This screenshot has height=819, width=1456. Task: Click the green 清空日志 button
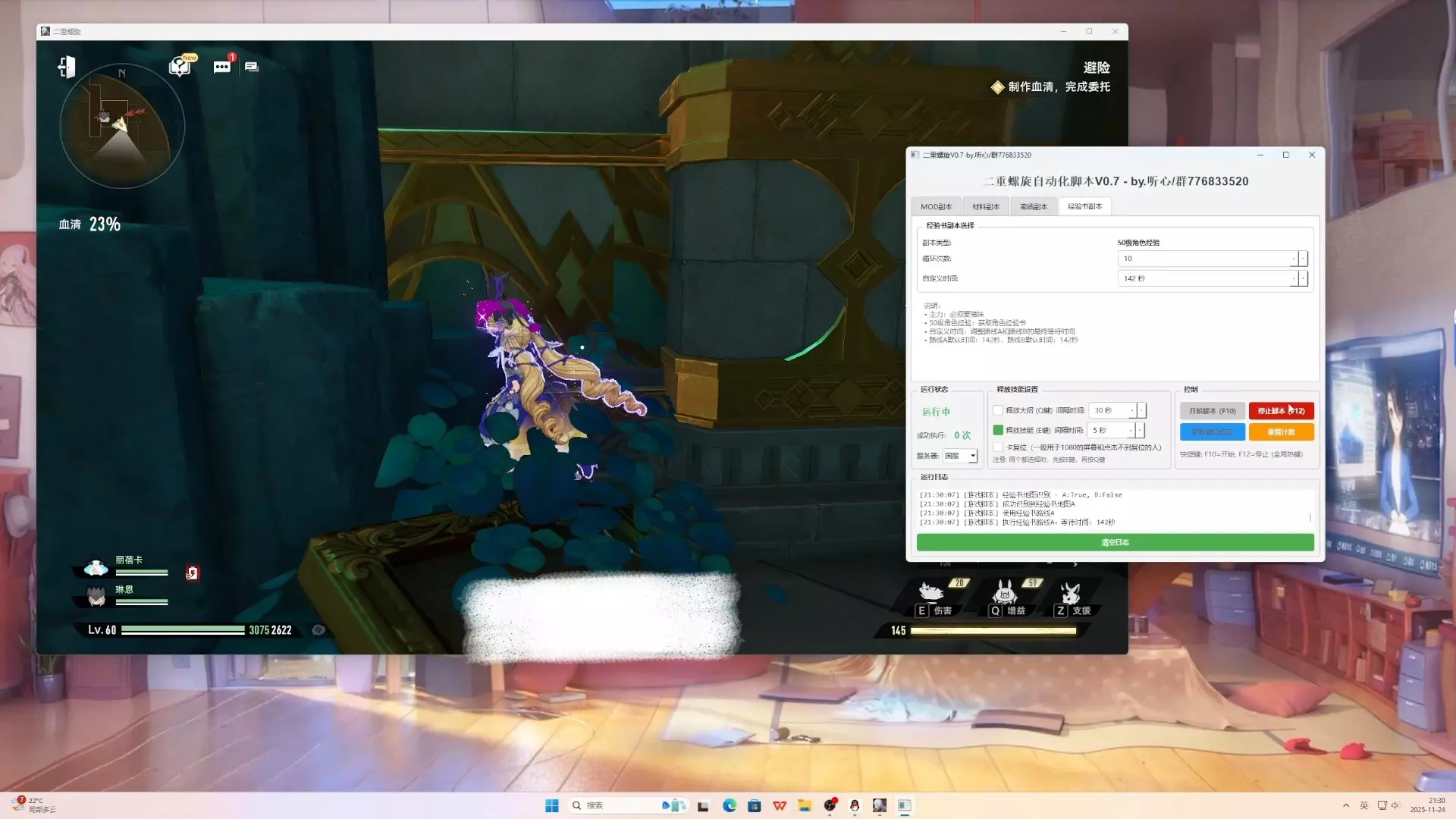(1115, 542)
